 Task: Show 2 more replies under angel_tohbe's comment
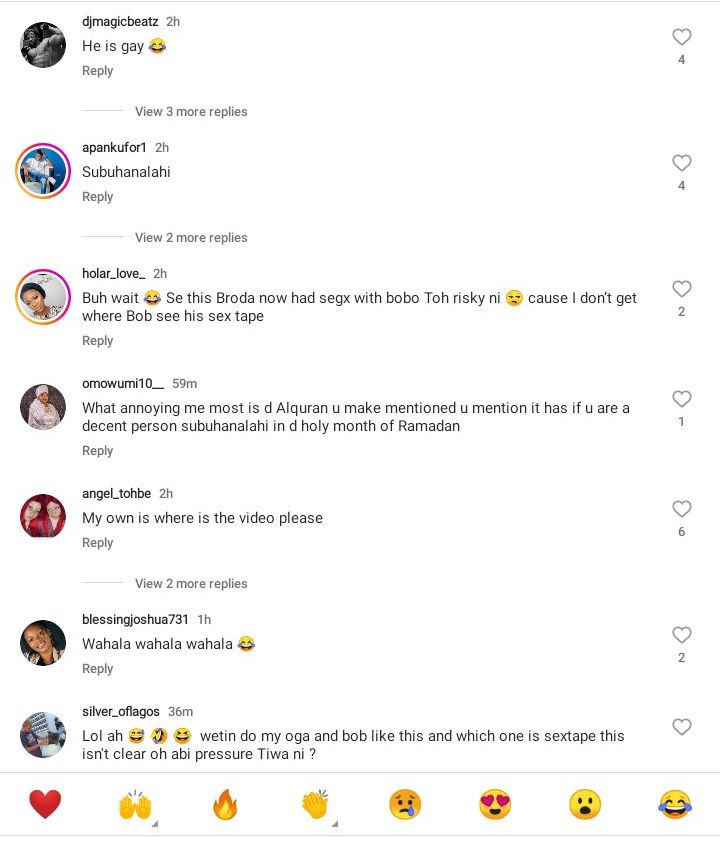191,584
